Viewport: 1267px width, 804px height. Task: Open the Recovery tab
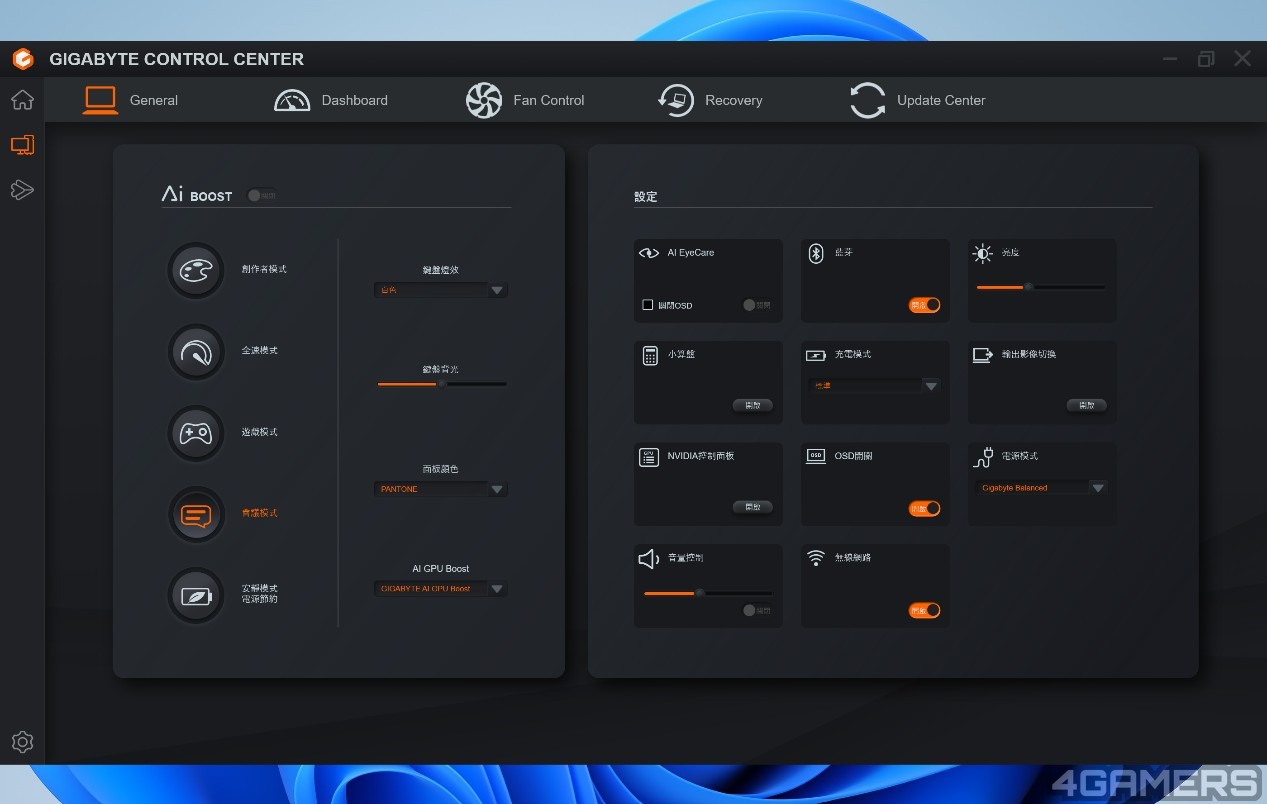click(x=710, y=100)
